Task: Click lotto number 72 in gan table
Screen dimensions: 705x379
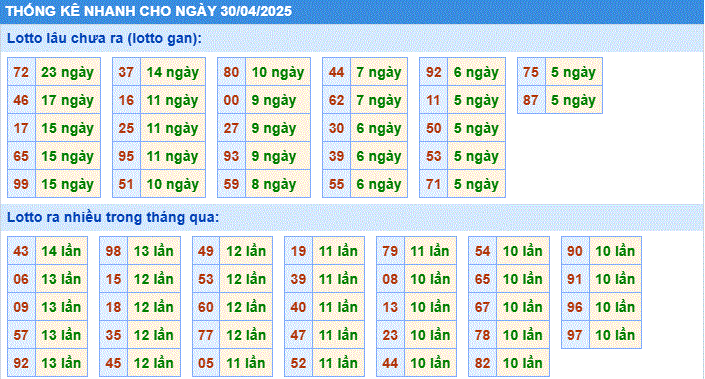Action: (21, 72)
